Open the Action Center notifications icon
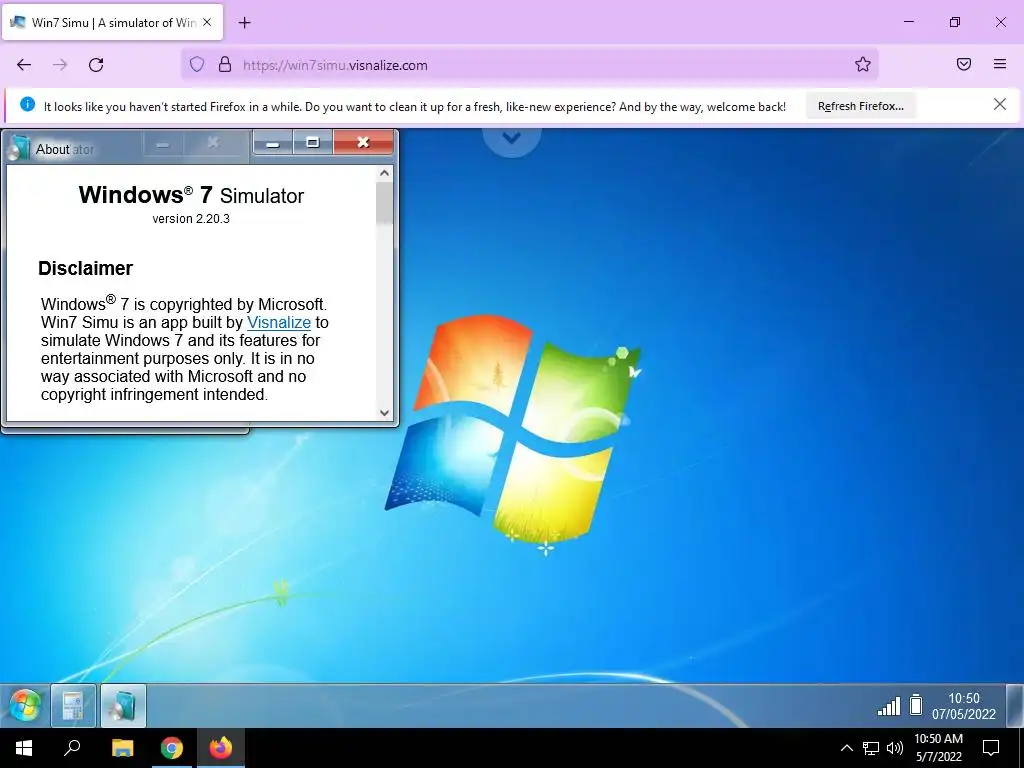The height and width of the screenshot is (768, 1024). tap(991, 748)
